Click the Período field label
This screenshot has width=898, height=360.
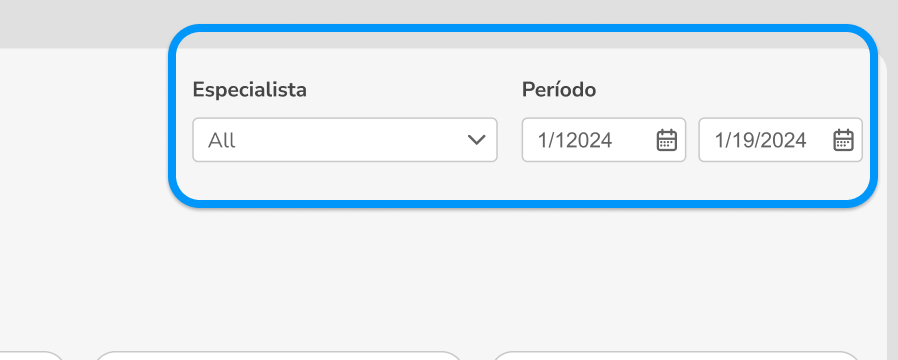[559, 90]
